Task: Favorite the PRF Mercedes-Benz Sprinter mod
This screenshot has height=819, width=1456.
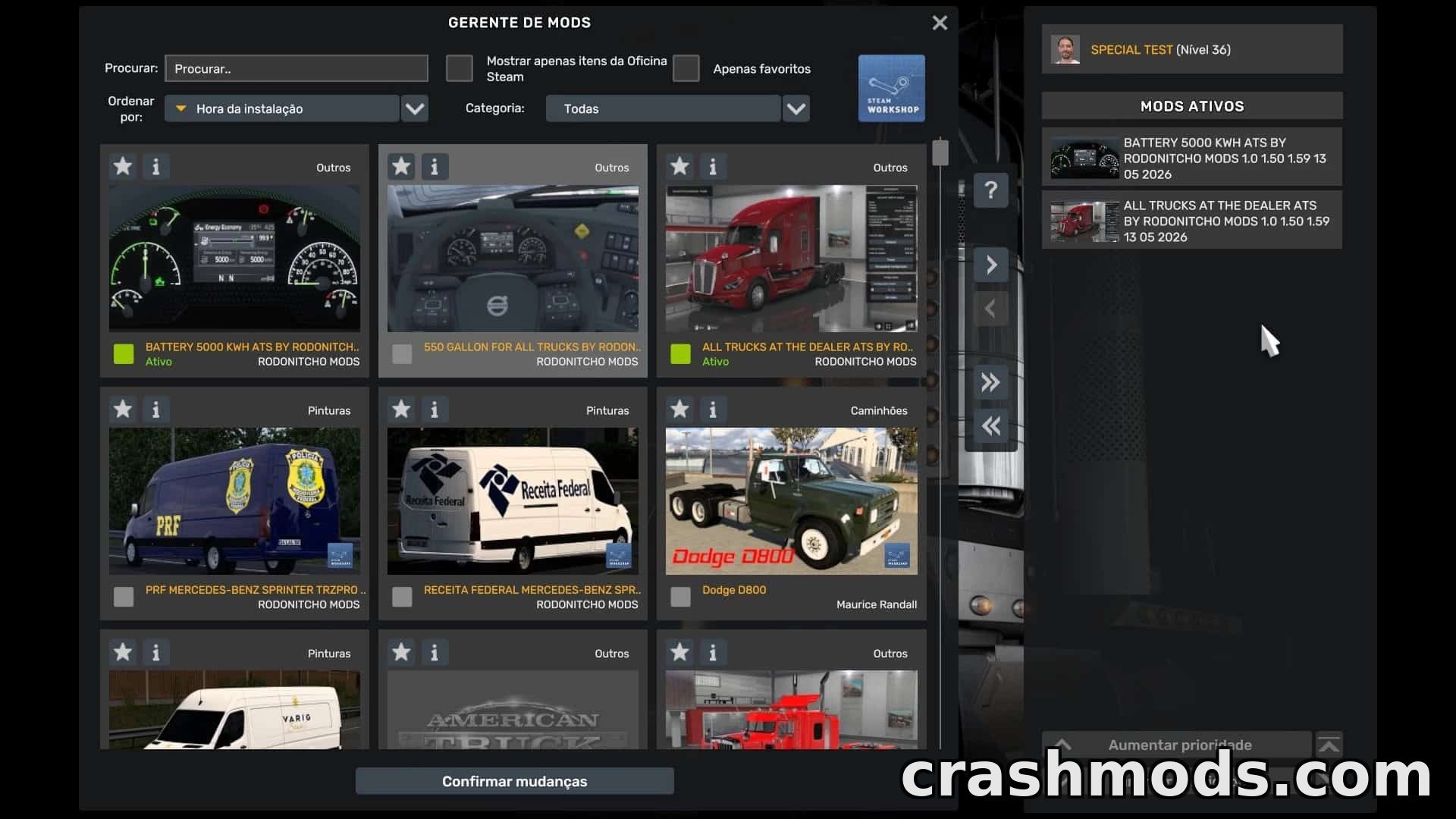Action: tap(123, 409)
